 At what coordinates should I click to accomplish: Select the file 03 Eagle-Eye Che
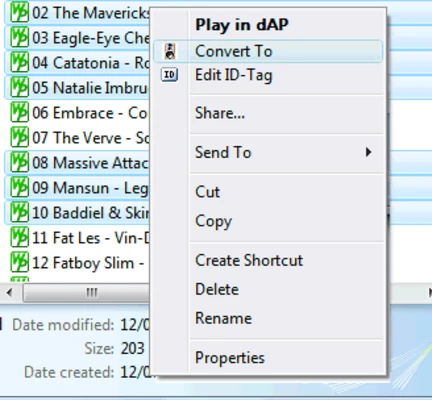pyautogui.click(x=91, y=38)
